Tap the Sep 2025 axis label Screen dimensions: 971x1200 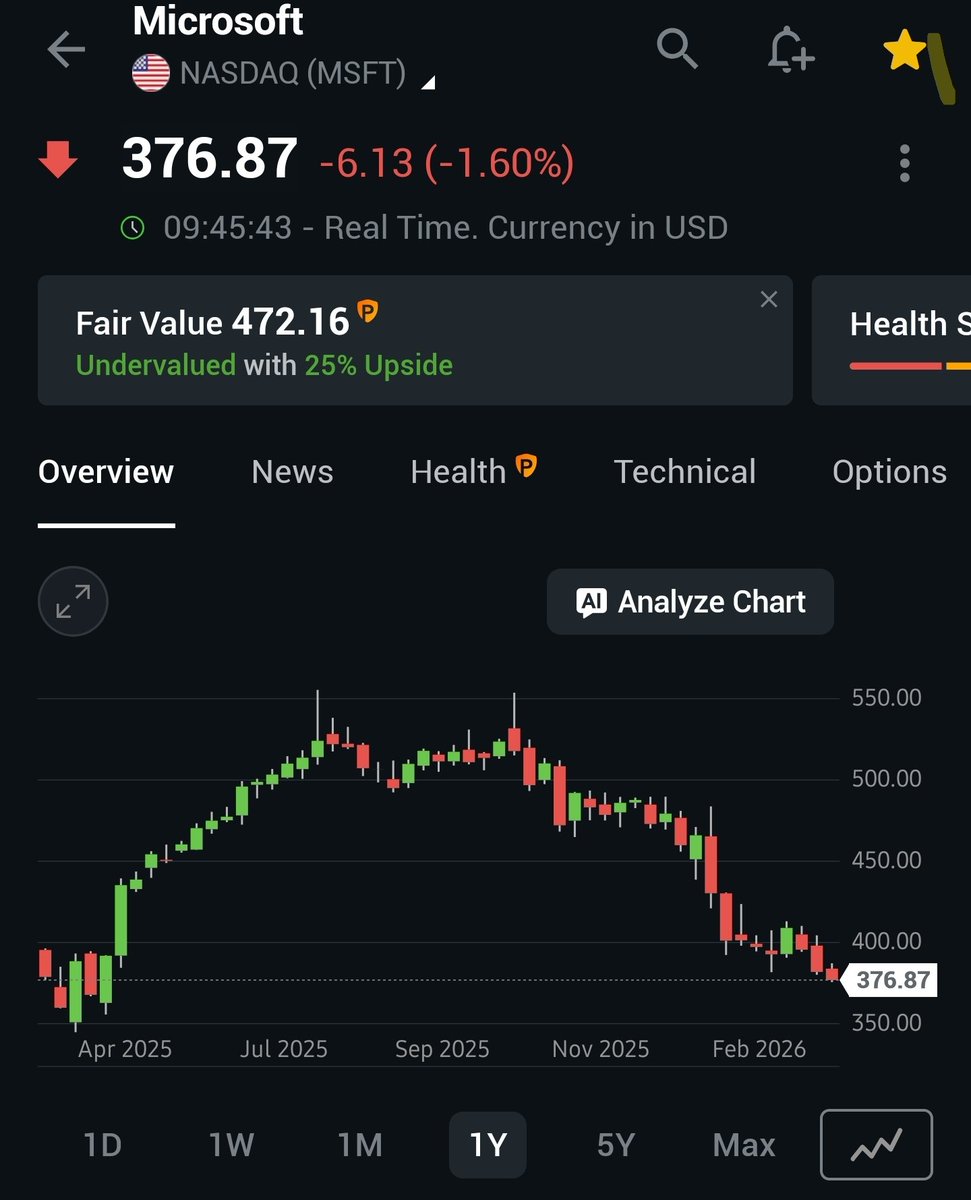[442, 1049]
